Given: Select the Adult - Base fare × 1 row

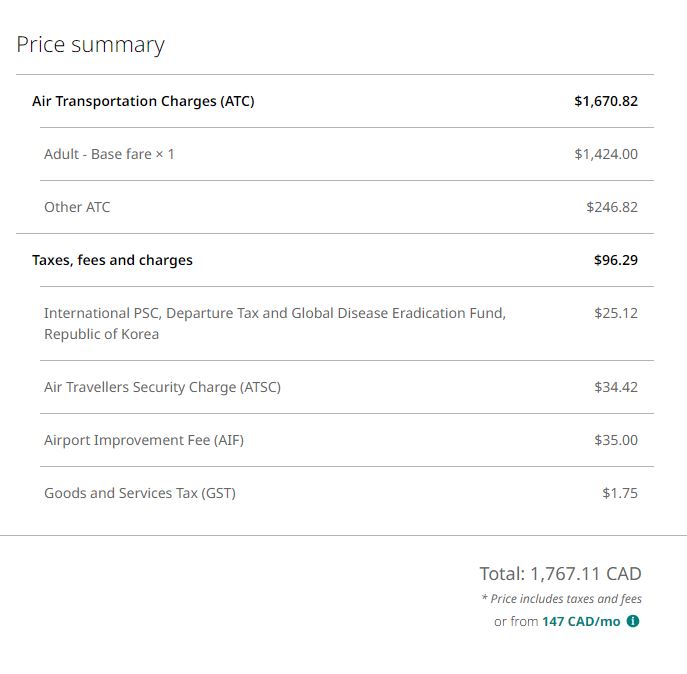Looking at the screenshot, I should 109,154.
